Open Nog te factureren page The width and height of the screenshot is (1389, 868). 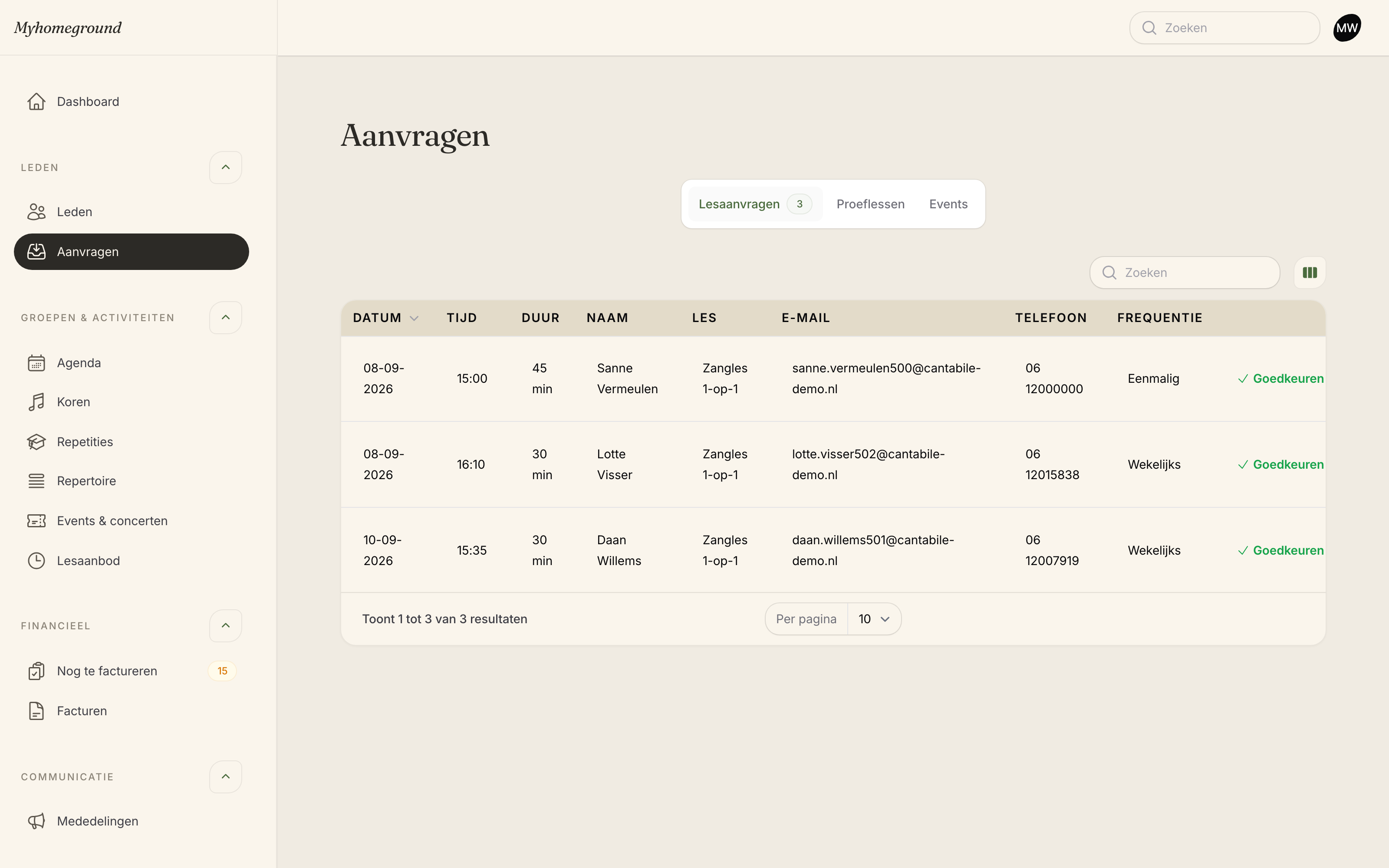click(132, 671)
